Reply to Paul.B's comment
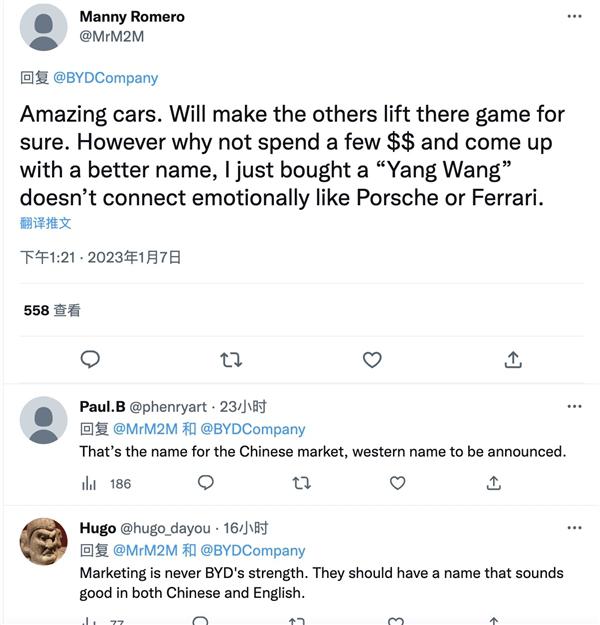The height and width of the screenshot is (625, 600). (206, 483)
